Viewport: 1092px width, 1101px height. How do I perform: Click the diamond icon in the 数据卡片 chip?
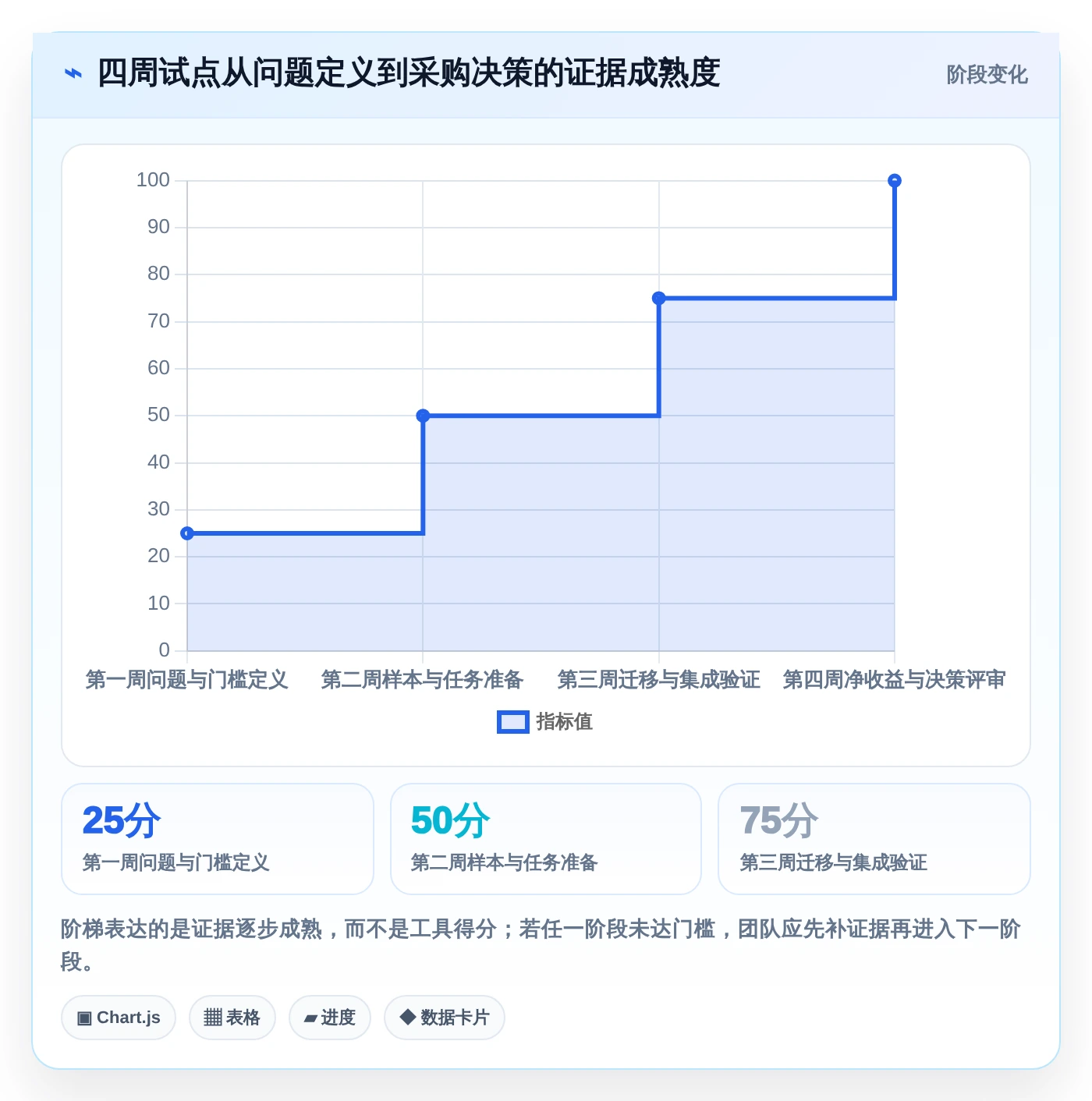click(407, 1017)
